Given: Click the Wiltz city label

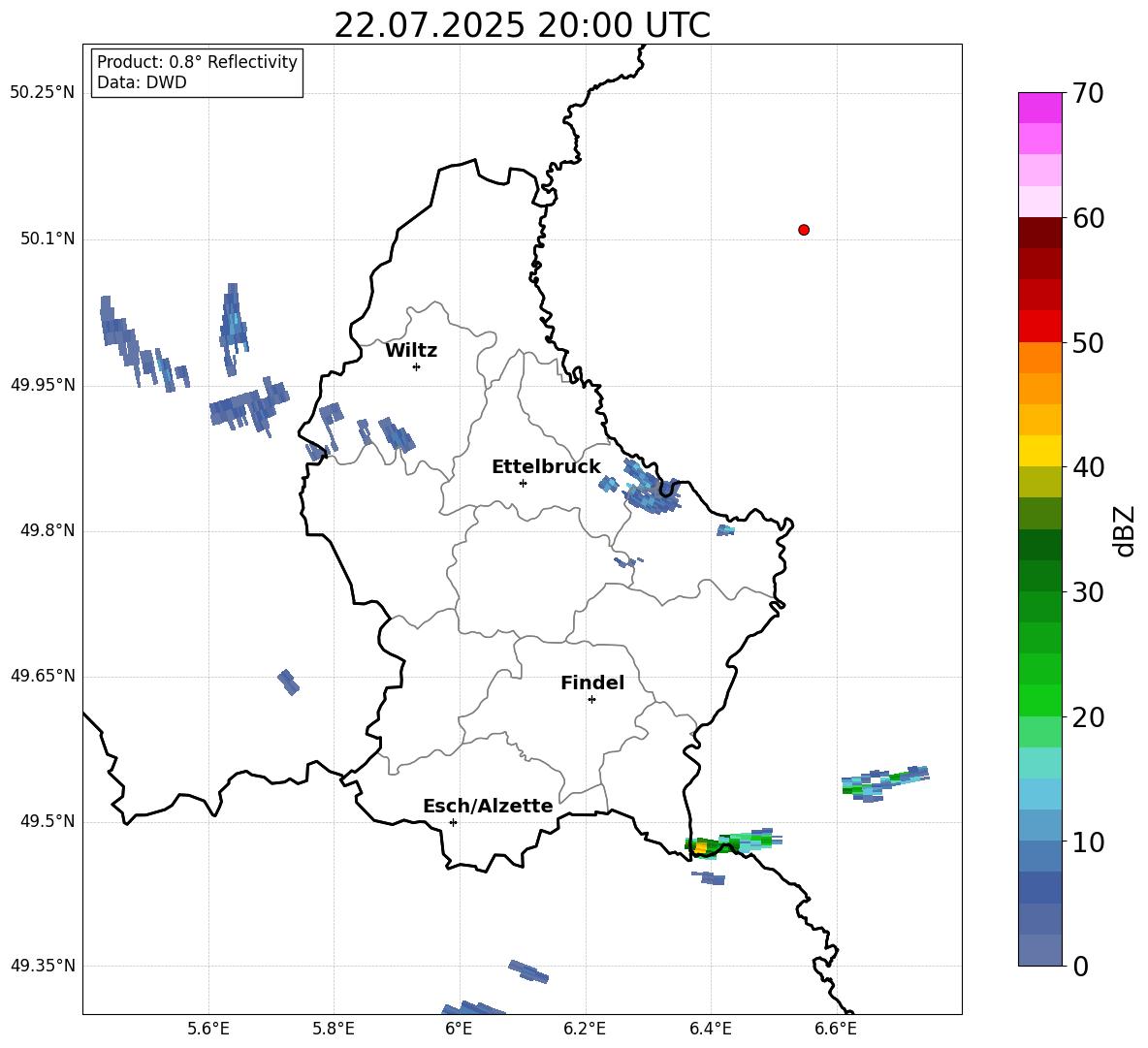Looking at the screenshot, I should [411, 351].
